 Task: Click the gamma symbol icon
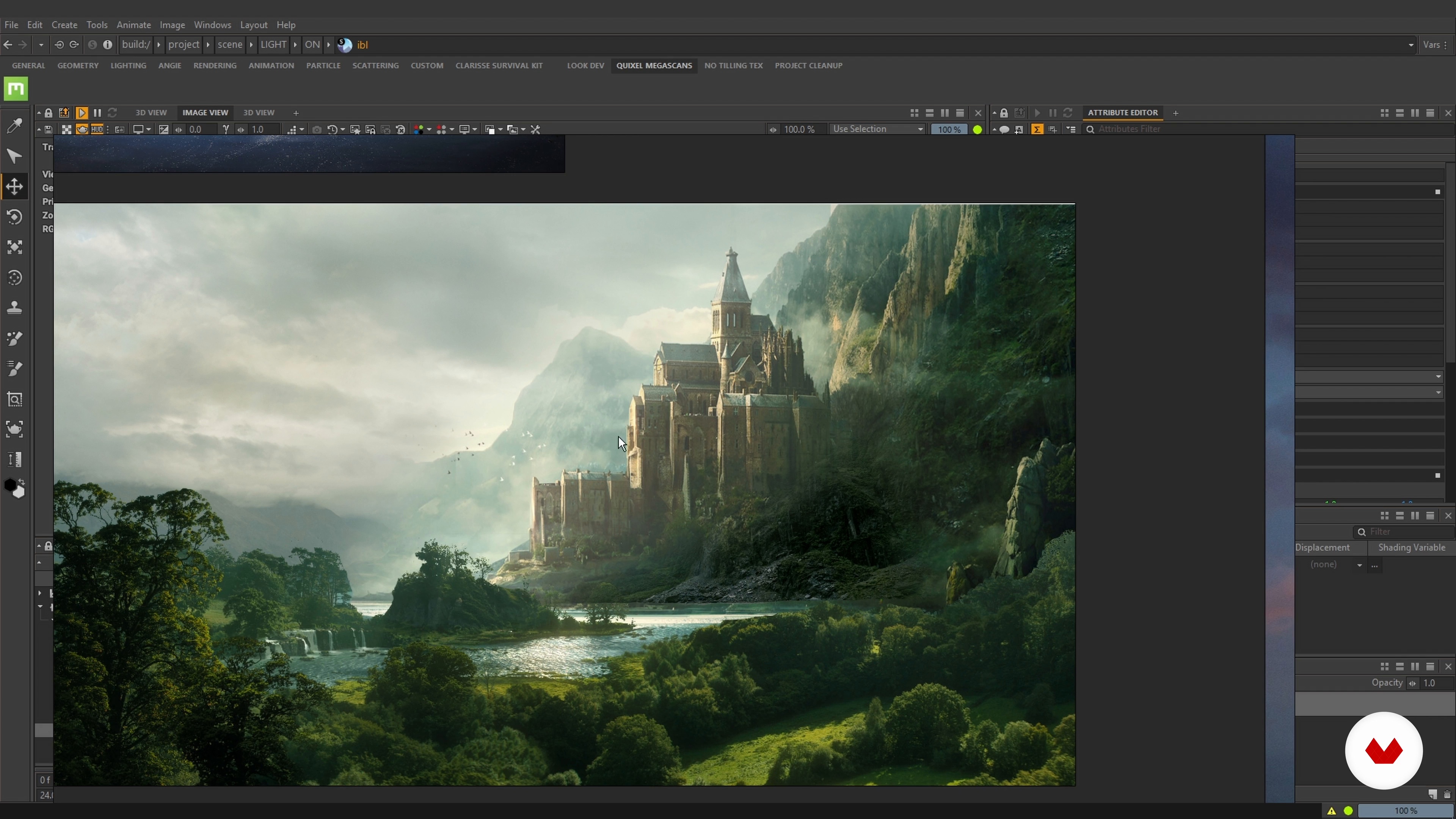tap(226, 129)
